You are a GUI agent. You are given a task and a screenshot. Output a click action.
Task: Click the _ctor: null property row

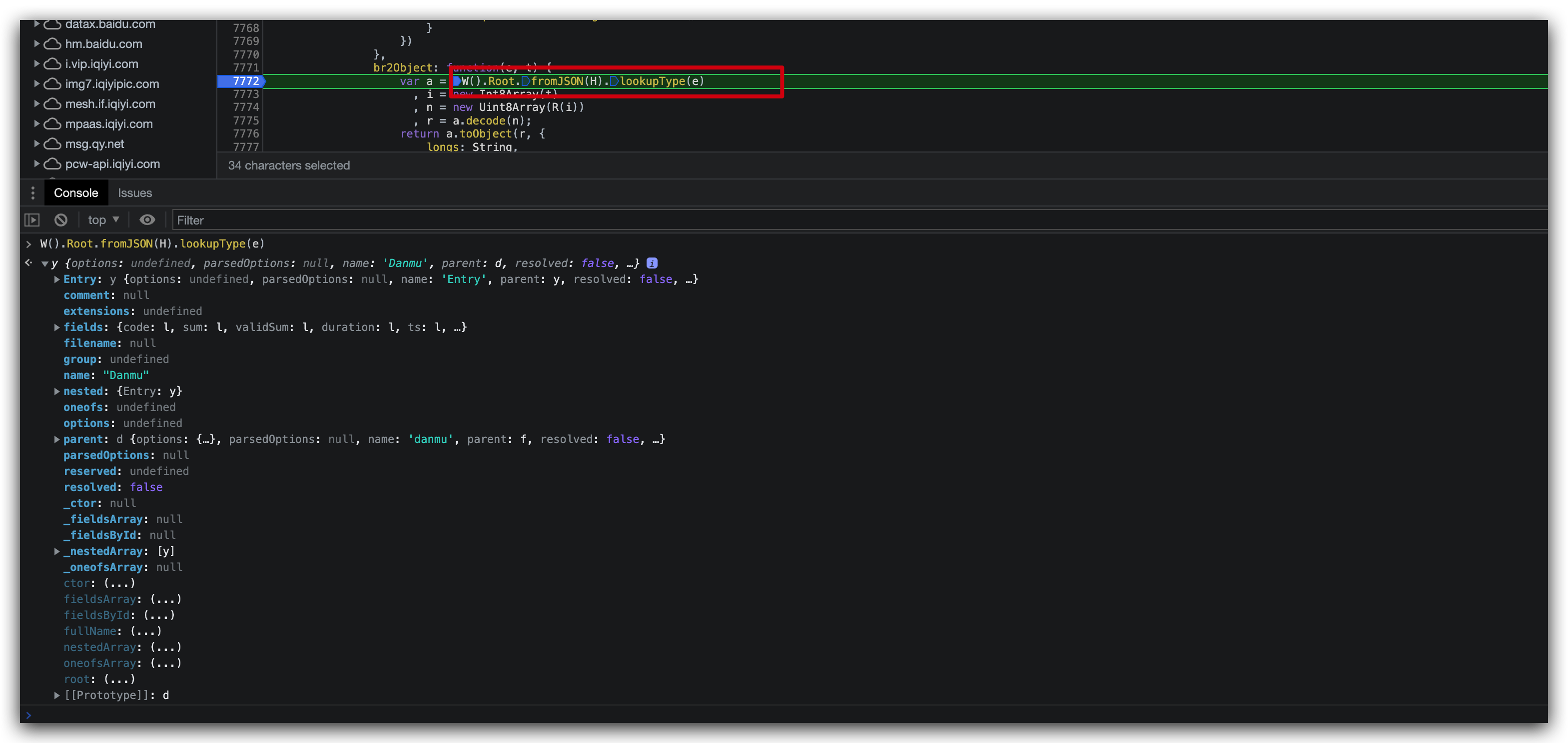tap(100, 503)
